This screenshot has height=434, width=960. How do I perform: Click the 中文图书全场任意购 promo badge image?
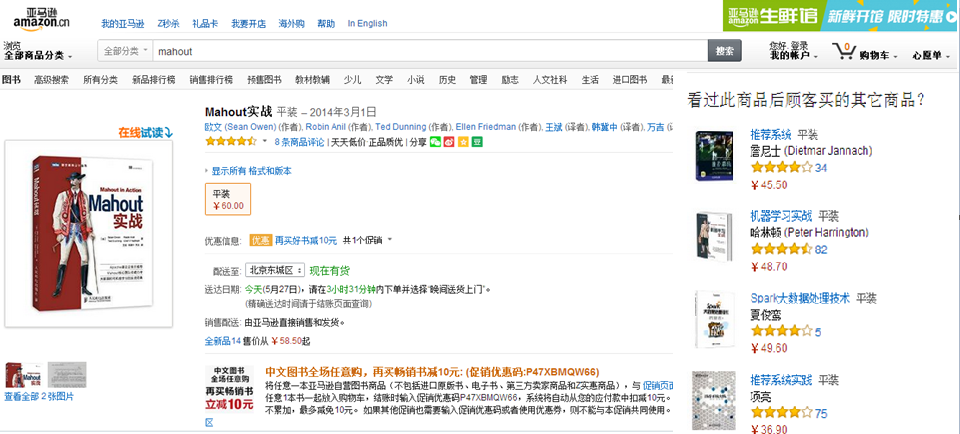229,389
